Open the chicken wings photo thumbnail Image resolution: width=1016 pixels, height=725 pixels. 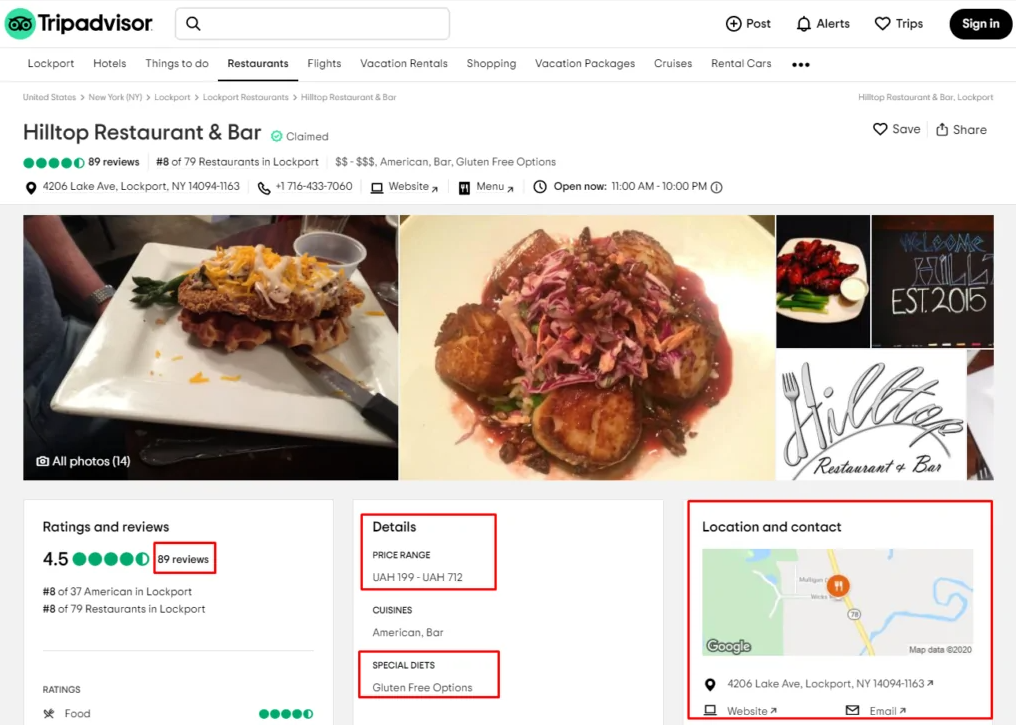(823, 281)
